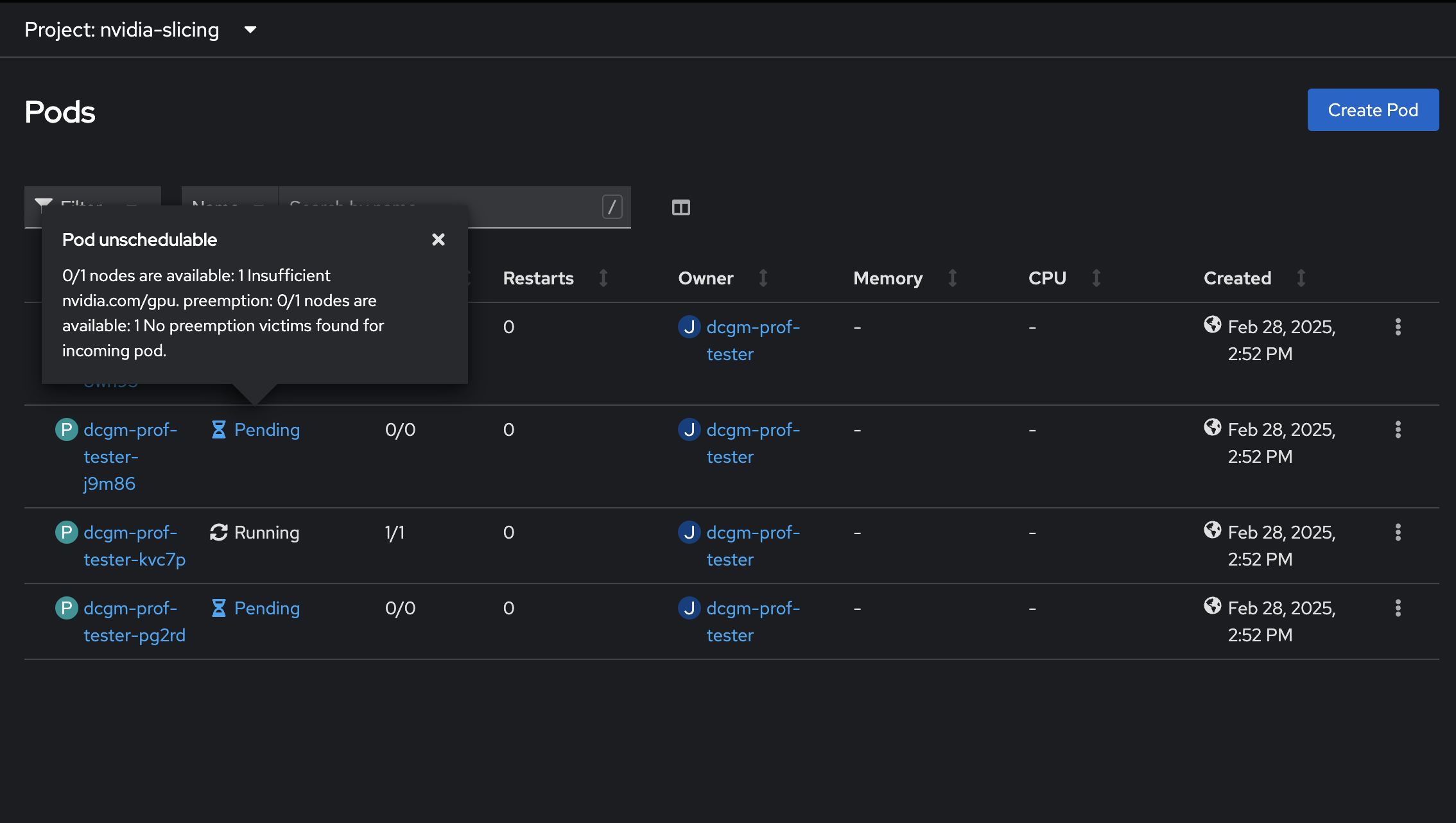Select created date in kvc7p row
Screen dimensions: 1456x823
tap(1282, 546)
